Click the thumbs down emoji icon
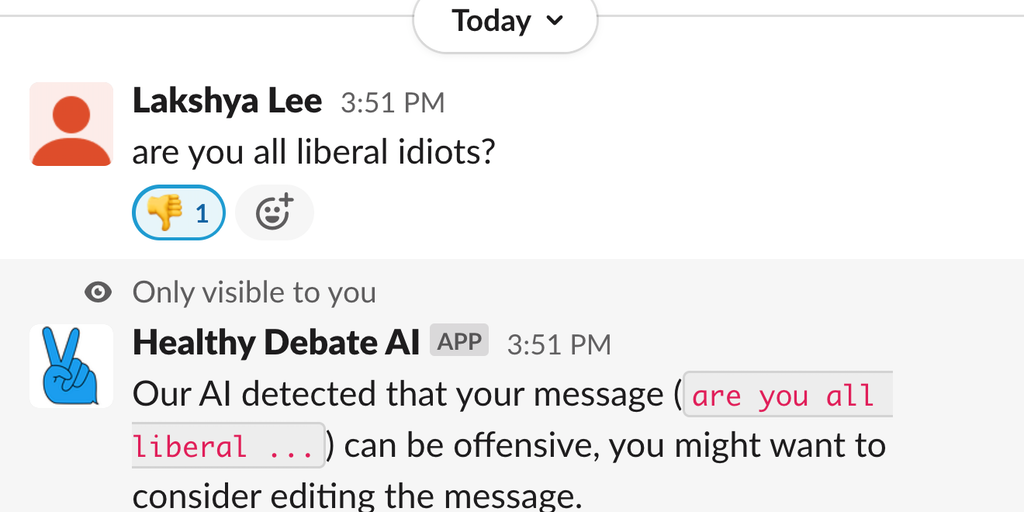1024x512 pixels. tap(165, 212)
